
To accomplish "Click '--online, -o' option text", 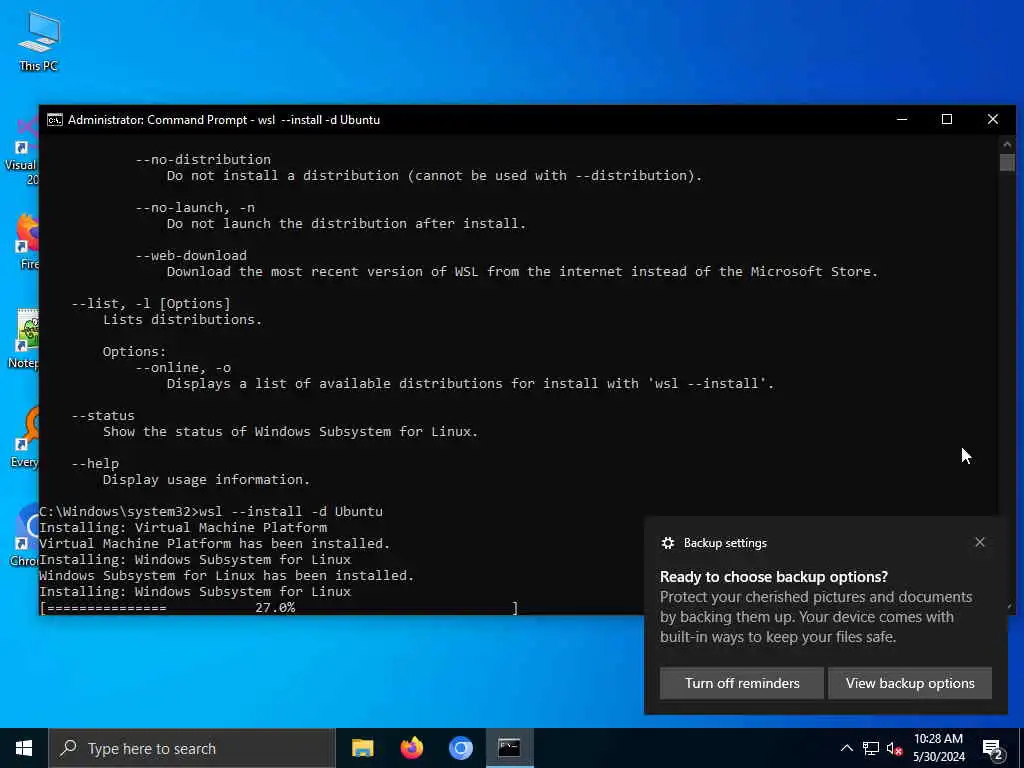I will [184, 368].
